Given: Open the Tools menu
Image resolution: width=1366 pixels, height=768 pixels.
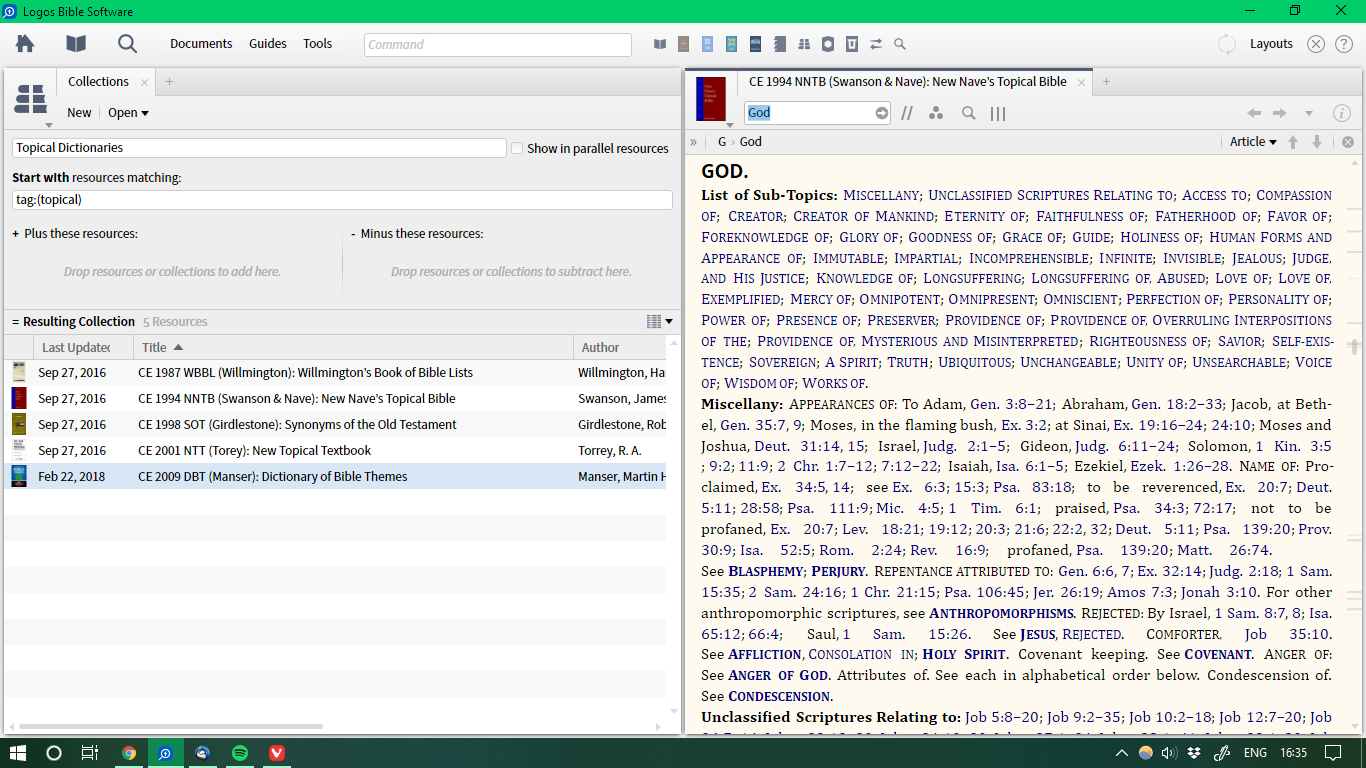Looking at the screenshot, I should pyautogui.click(x=318, y=44).
